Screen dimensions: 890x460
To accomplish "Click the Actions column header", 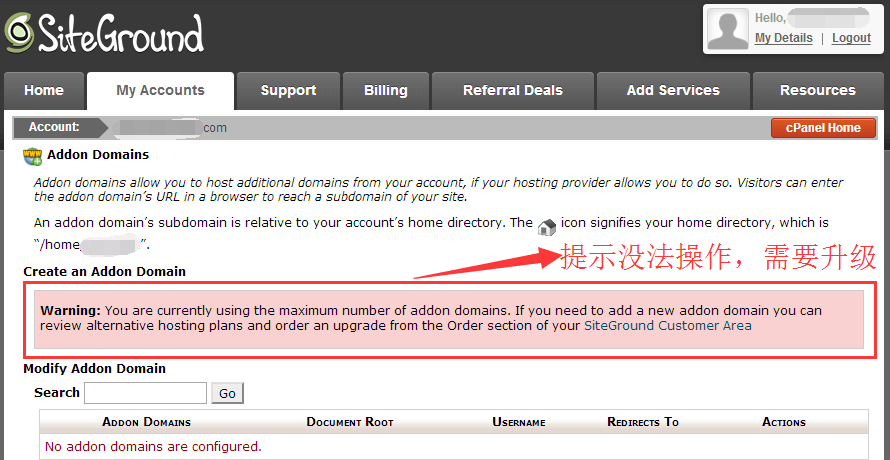I will [x=784, y=422].
